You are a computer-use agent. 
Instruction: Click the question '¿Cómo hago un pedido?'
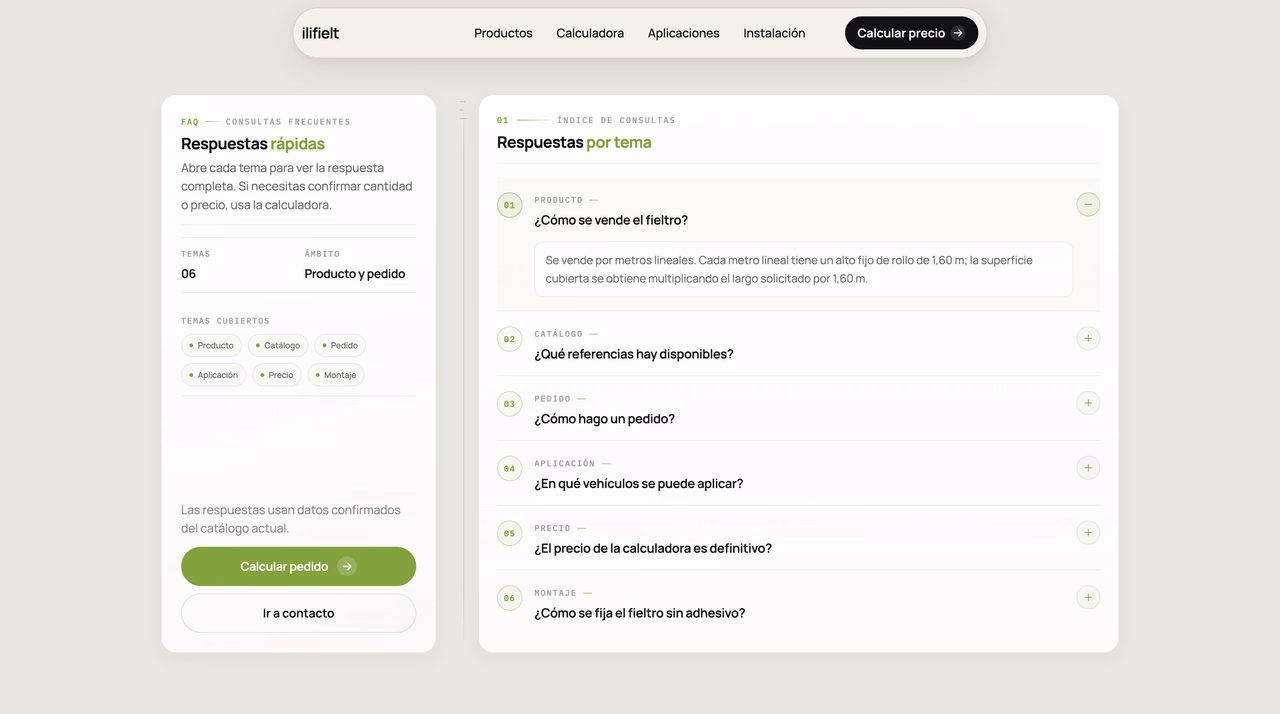pyautogui.click(x=605, y=419)
